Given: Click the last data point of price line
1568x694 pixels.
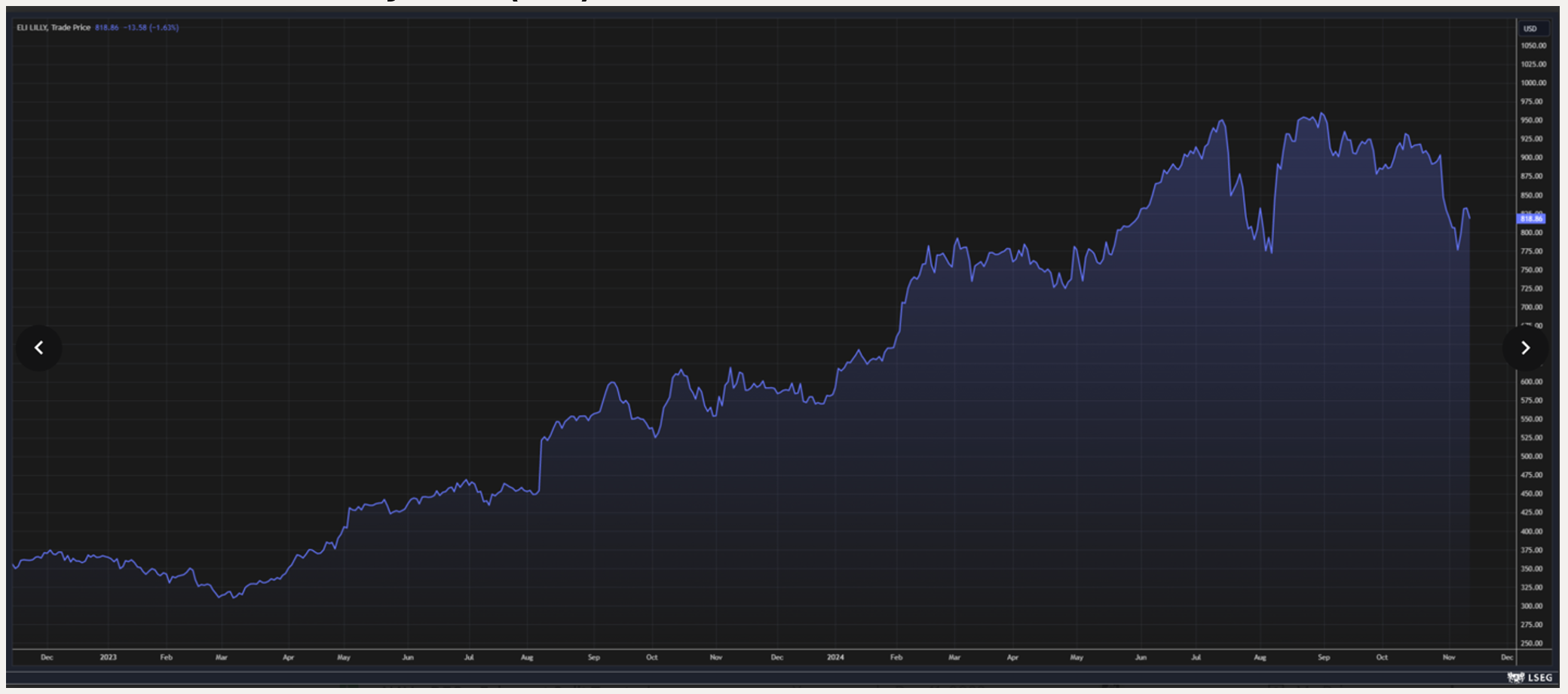Looking at the screenshot, I should (1469, 219).
